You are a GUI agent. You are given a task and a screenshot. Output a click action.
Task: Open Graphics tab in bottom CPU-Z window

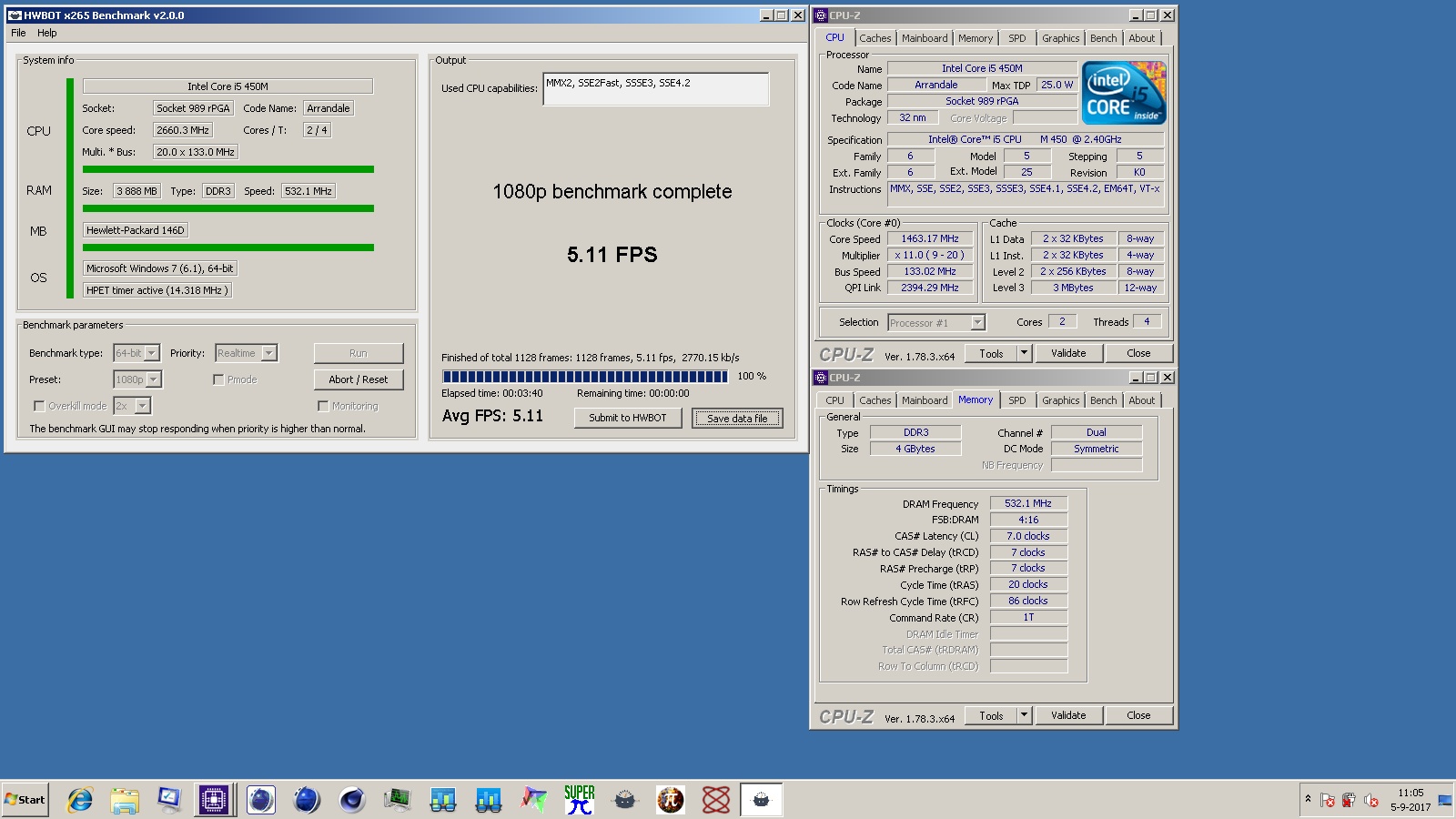point(1061,400)
